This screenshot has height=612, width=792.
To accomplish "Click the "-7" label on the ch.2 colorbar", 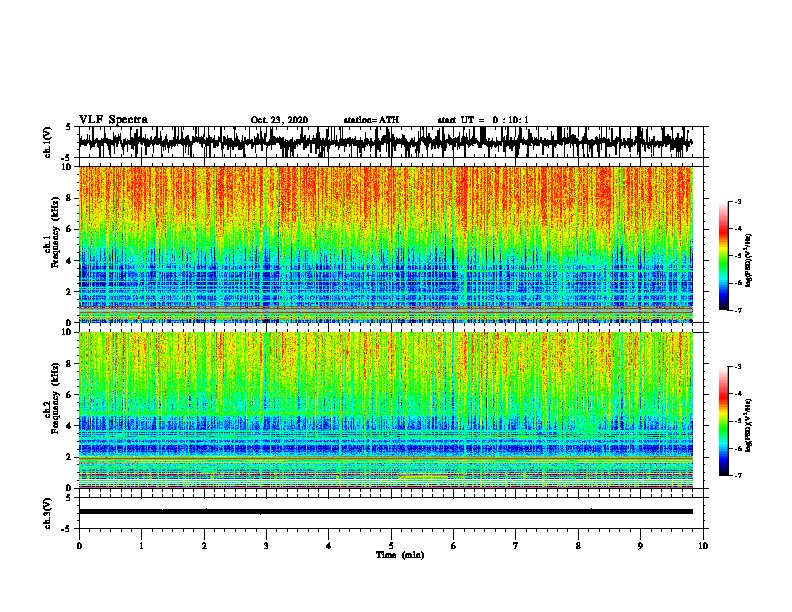I will [x=738, y=475].
